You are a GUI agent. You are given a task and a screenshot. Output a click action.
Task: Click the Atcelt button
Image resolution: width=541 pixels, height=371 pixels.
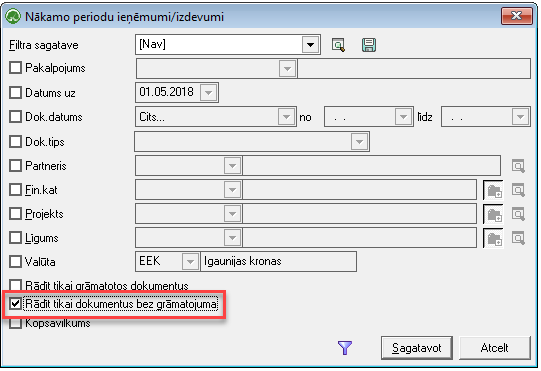pyautogui.click(x=494, y=348)
